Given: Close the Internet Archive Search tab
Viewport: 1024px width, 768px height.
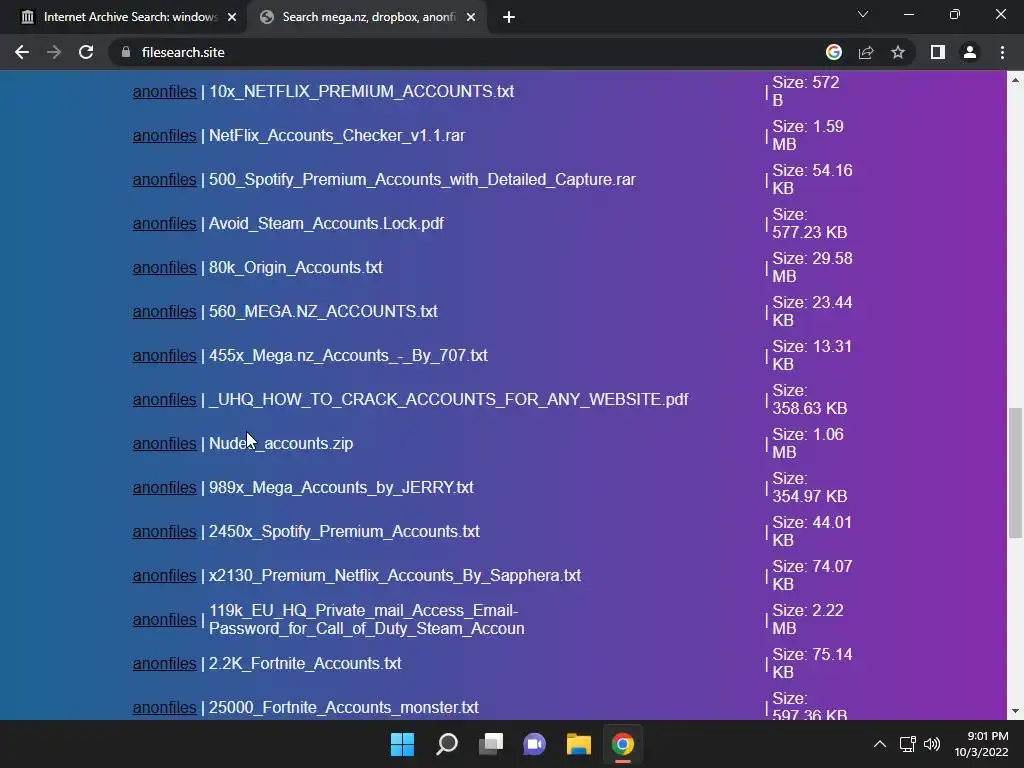Looking at the screenshot, I should tap(232, 17).
